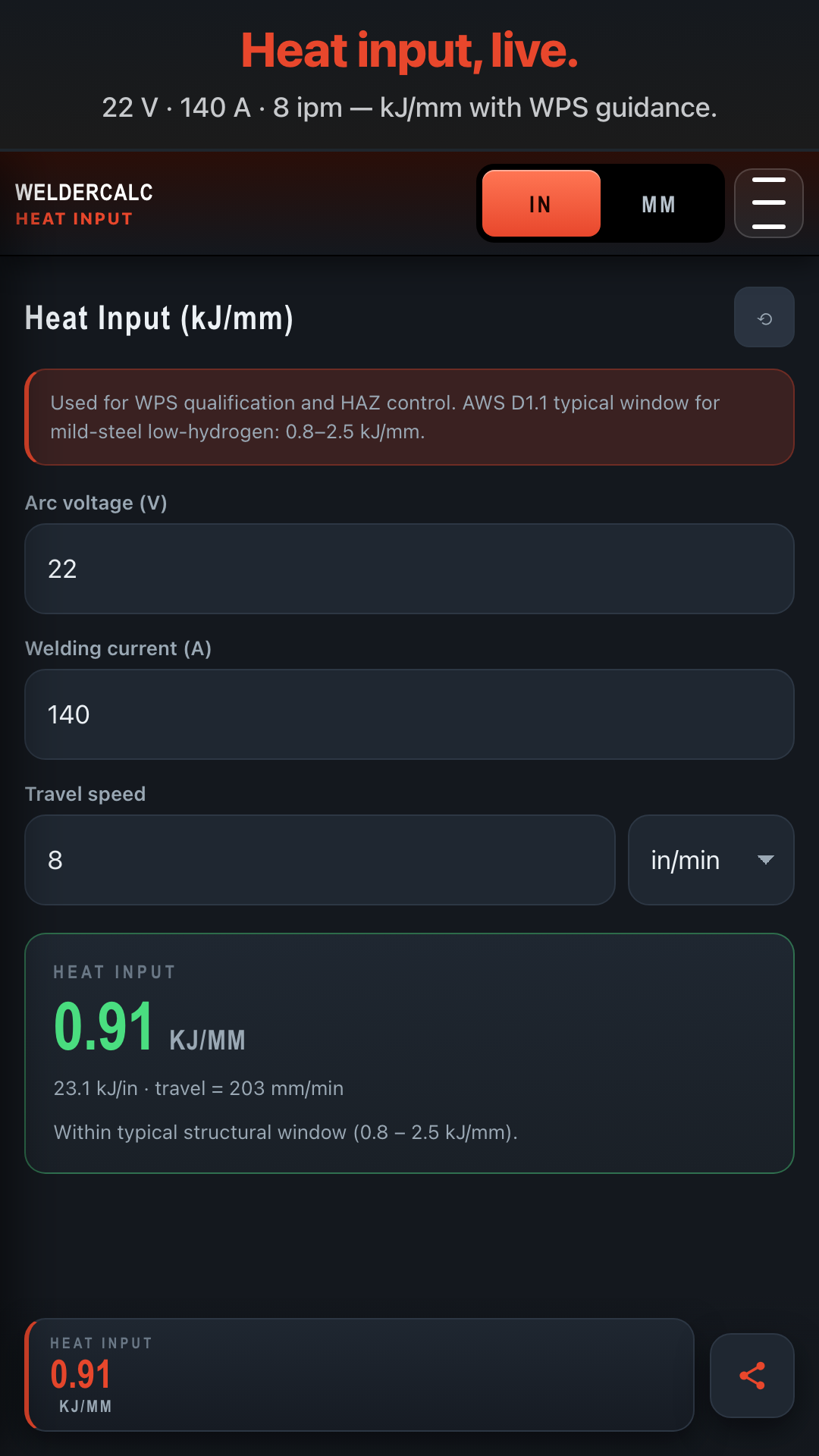The image size is (819, 1456).
Task: Edit the Welding current field showing 140
Action: 409,714
